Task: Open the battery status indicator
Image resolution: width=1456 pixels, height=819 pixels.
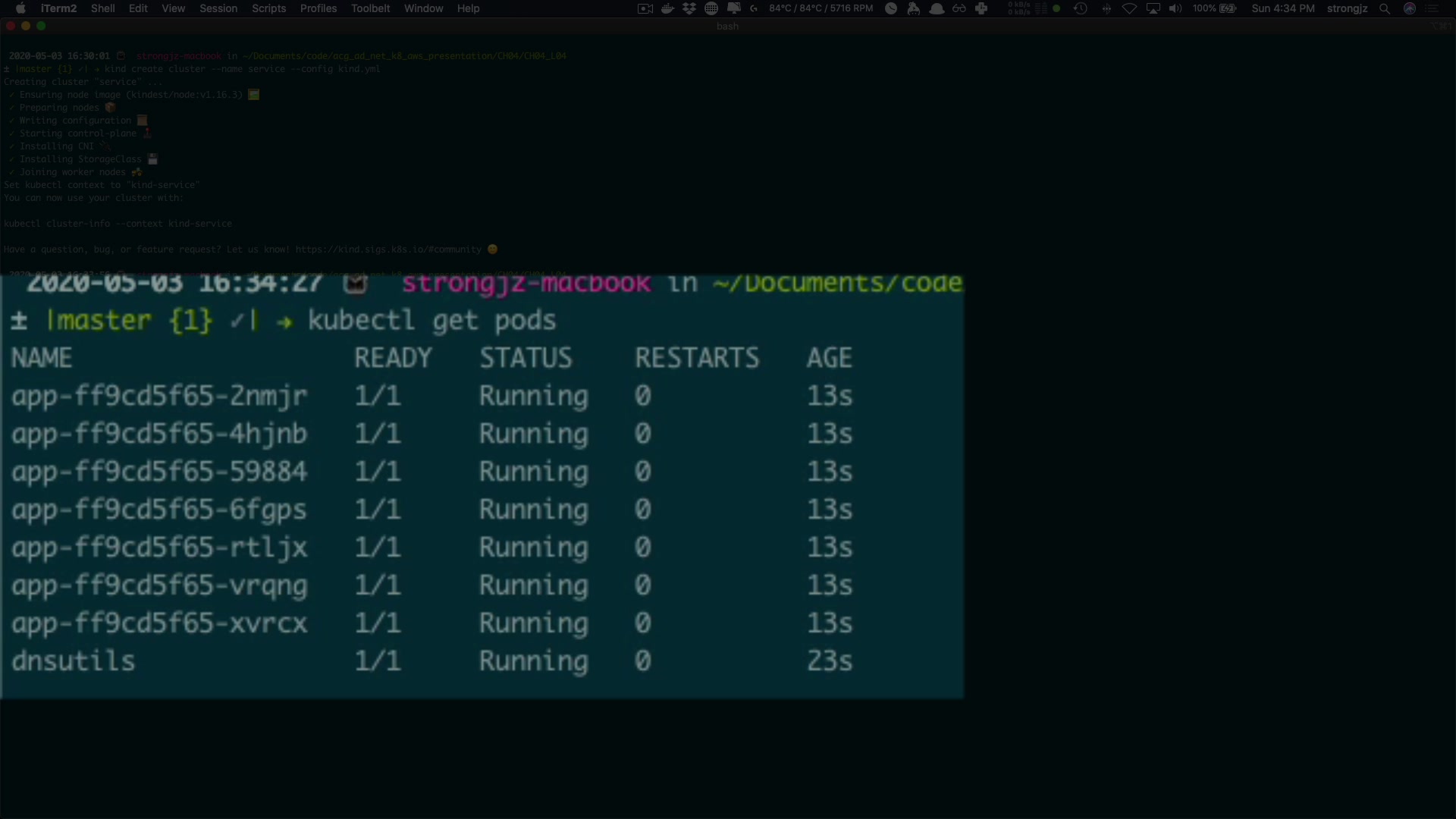Action: tap(1228, 8)
